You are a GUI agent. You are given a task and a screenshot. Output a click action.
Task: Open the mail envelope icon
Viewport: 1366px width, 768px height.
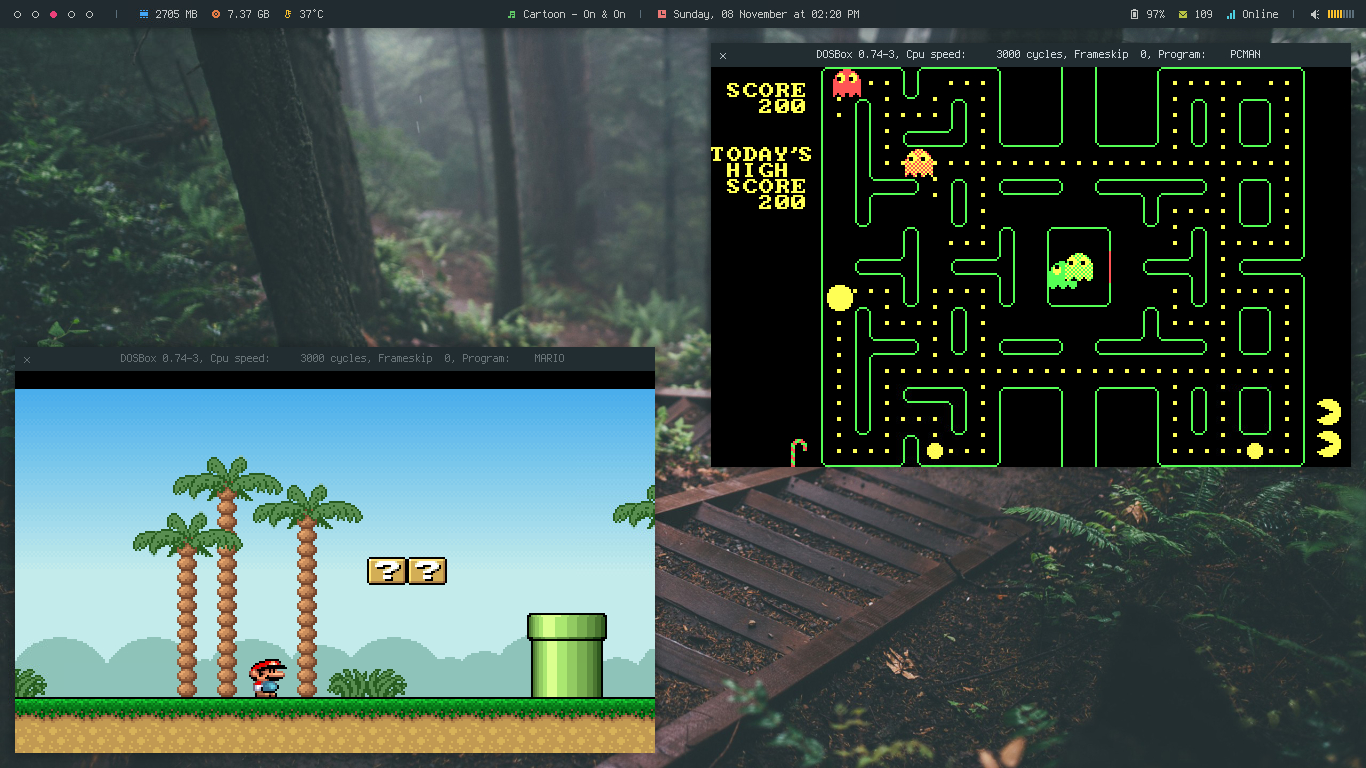(1183, 15)
